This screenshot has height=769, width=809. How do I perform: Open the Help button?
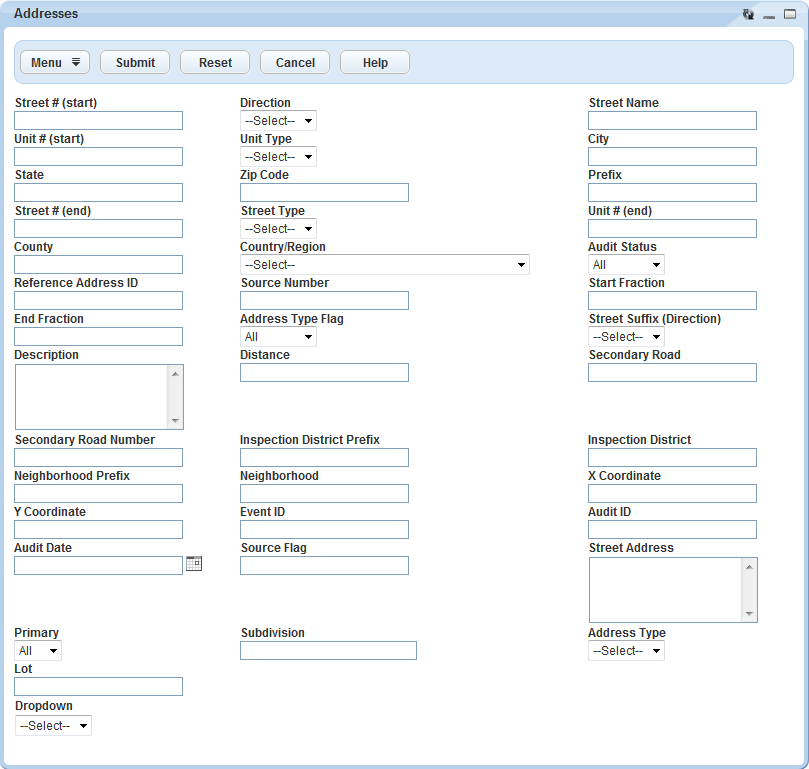(x=375, y=62)
